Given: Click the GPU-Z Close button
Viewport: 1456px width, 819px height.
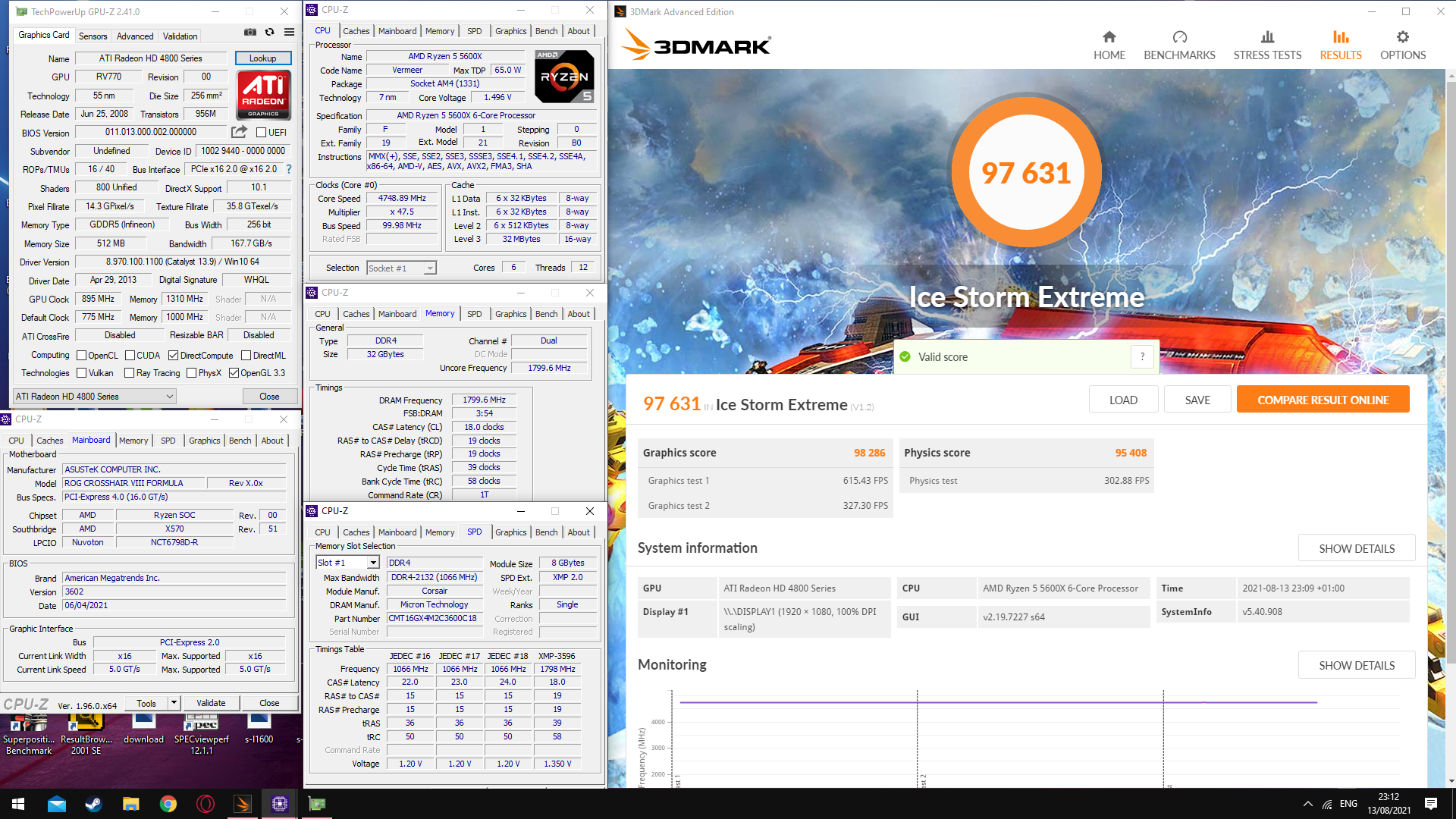Looking at the screenshot, I should click(269, 396).
